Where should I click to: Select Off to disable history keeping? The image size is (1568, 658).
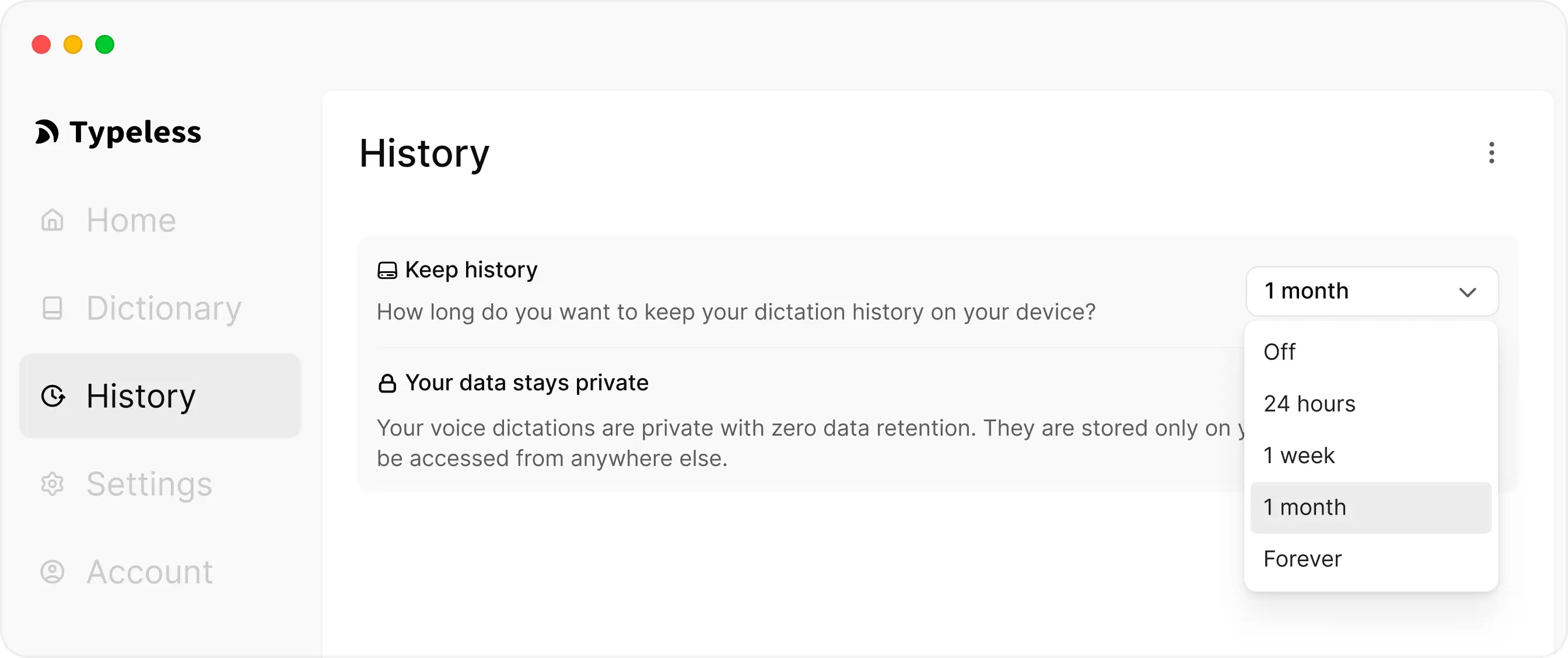click(x=1279, y=351)
